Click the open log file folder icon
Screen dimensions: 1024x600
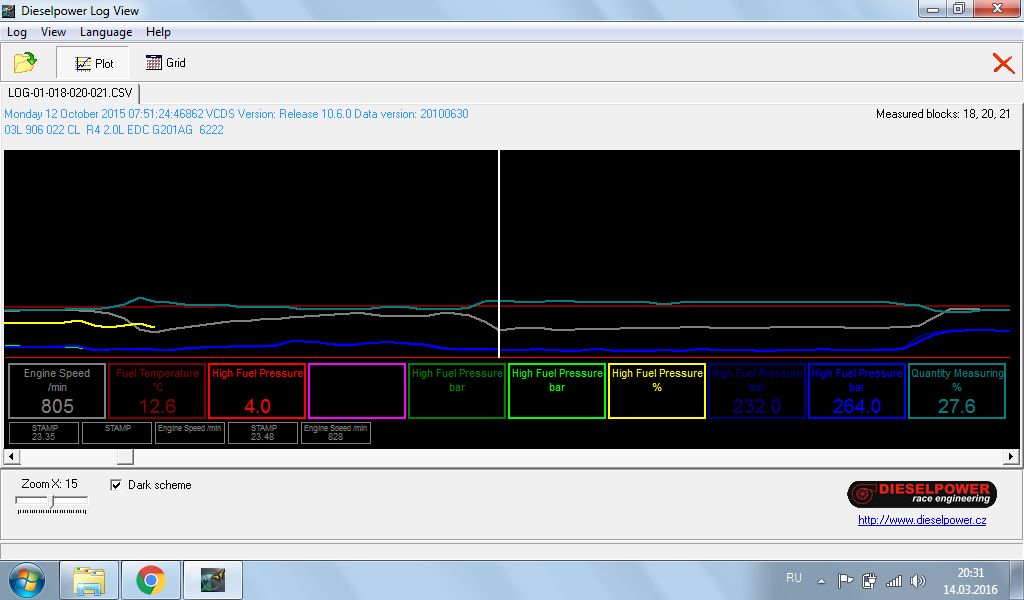pos(25,63)
